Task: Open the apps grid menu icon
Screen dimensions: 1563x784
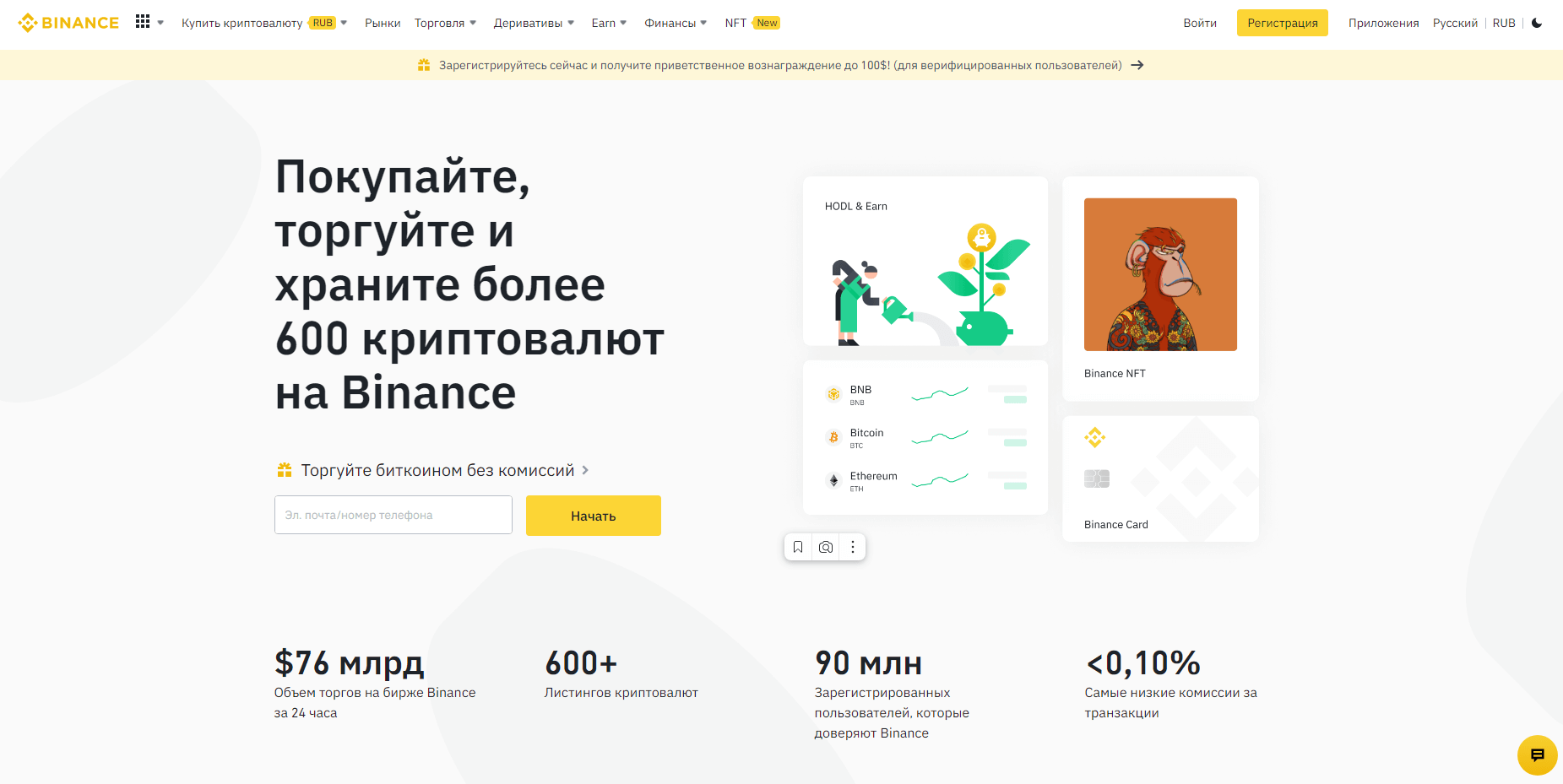Action: (143, 22)
